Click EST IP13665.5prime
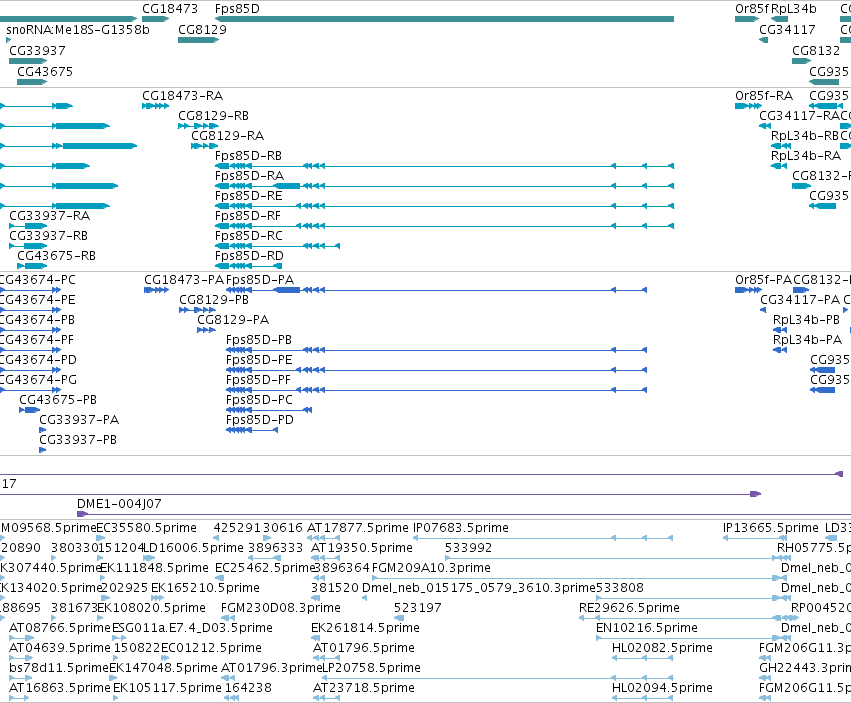 (x=771, y=528)
